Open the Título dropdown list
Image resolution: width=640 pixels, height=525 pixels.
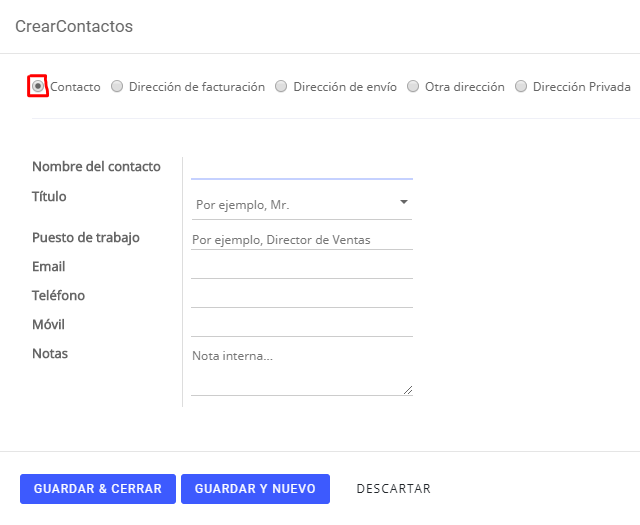click(302, 204)
